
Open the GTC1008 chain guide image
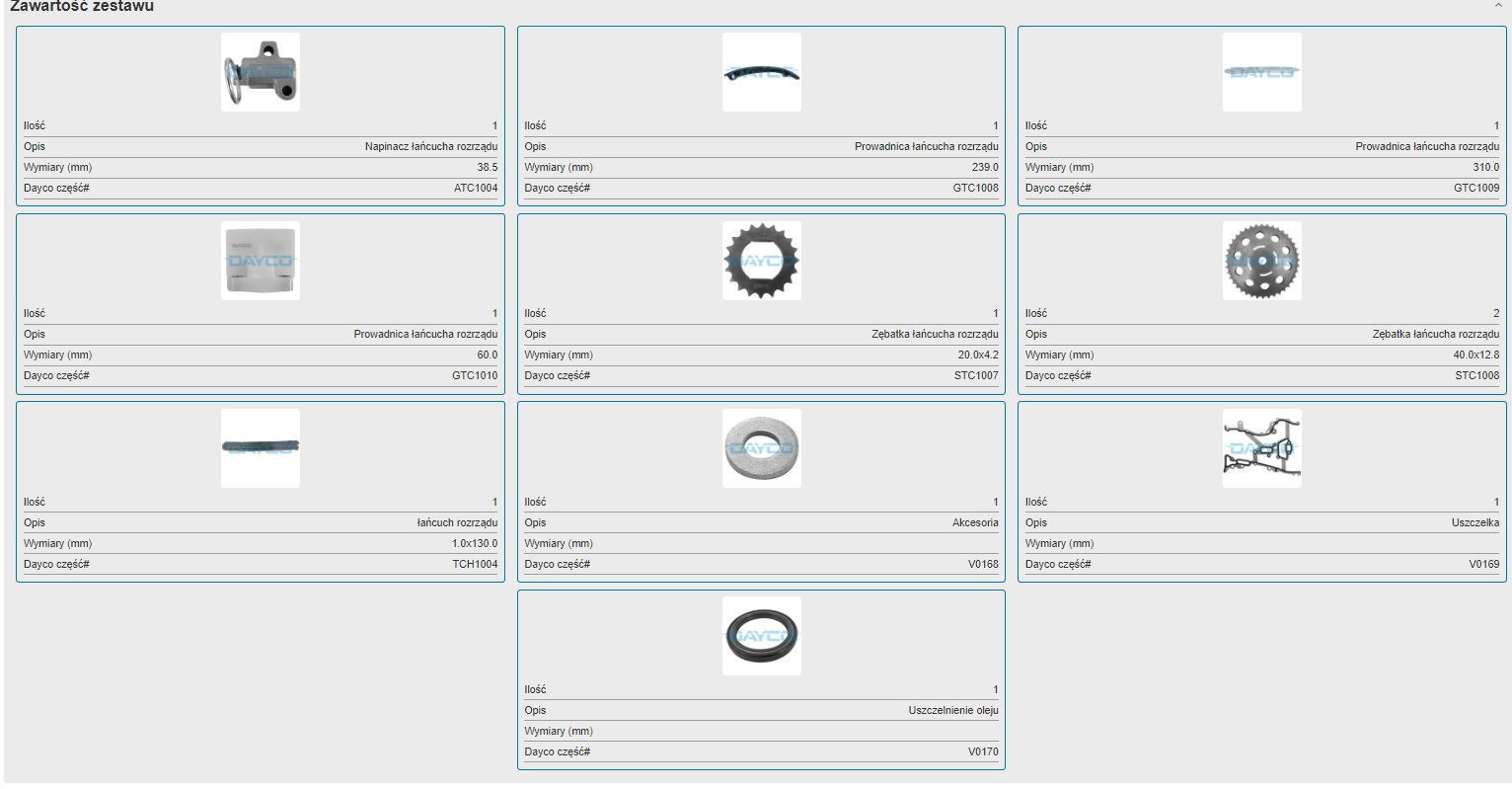761,72
